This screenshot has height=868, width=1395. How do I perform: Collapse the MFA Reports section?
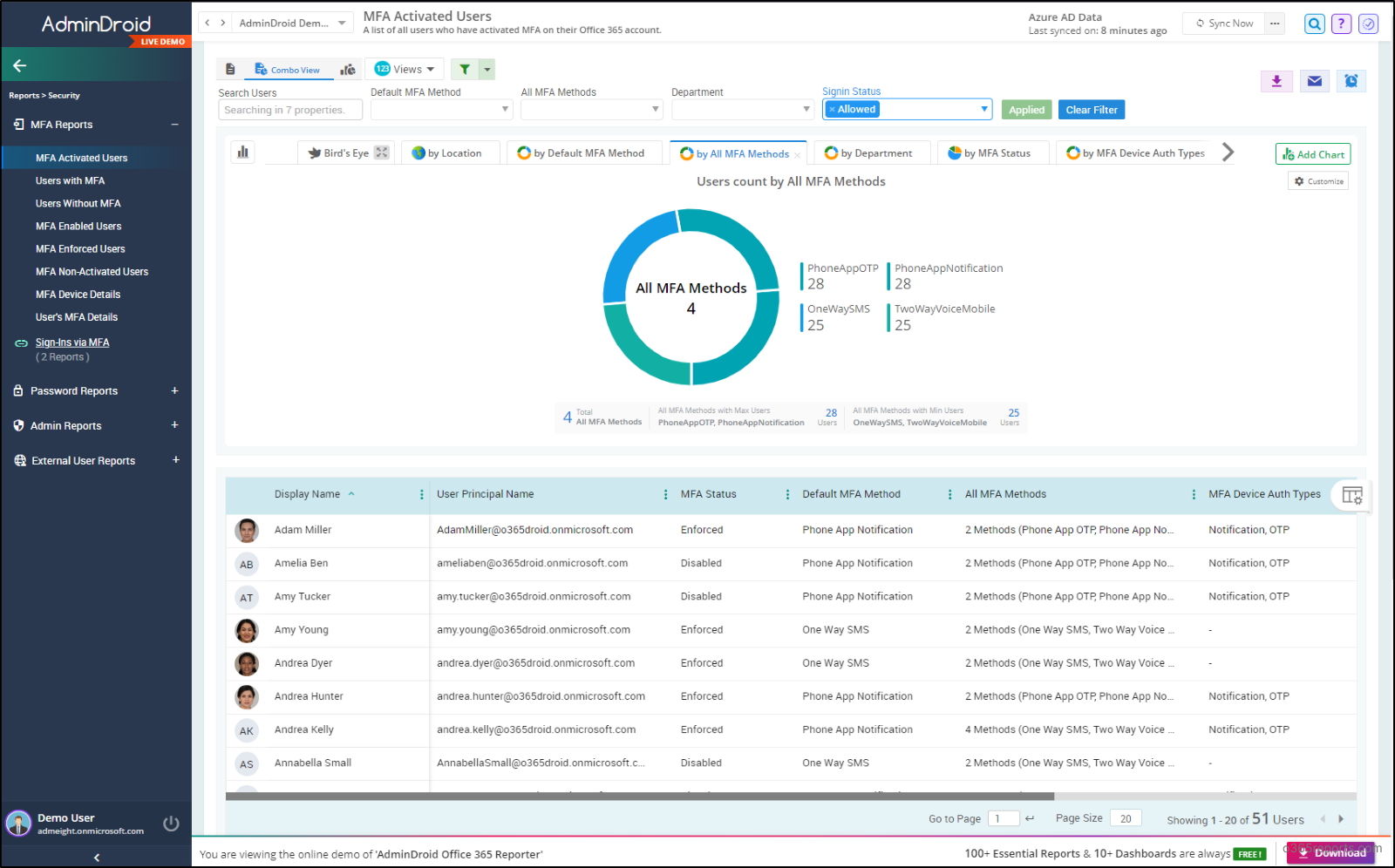[175, 125]
